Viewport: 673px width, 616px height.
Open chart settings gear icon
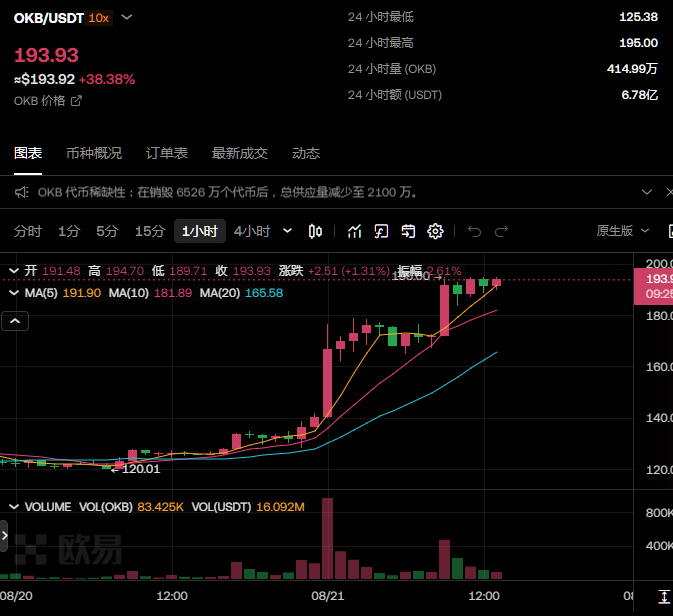point(435,231)
